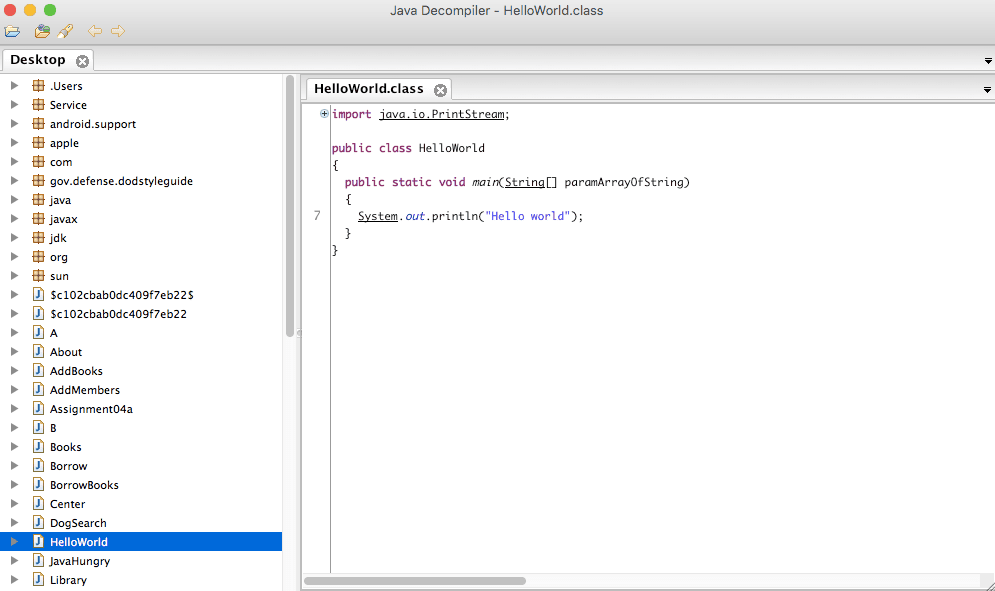Select Assignment04a in the tree
The image size is (995, 591).
coord(91,409)
